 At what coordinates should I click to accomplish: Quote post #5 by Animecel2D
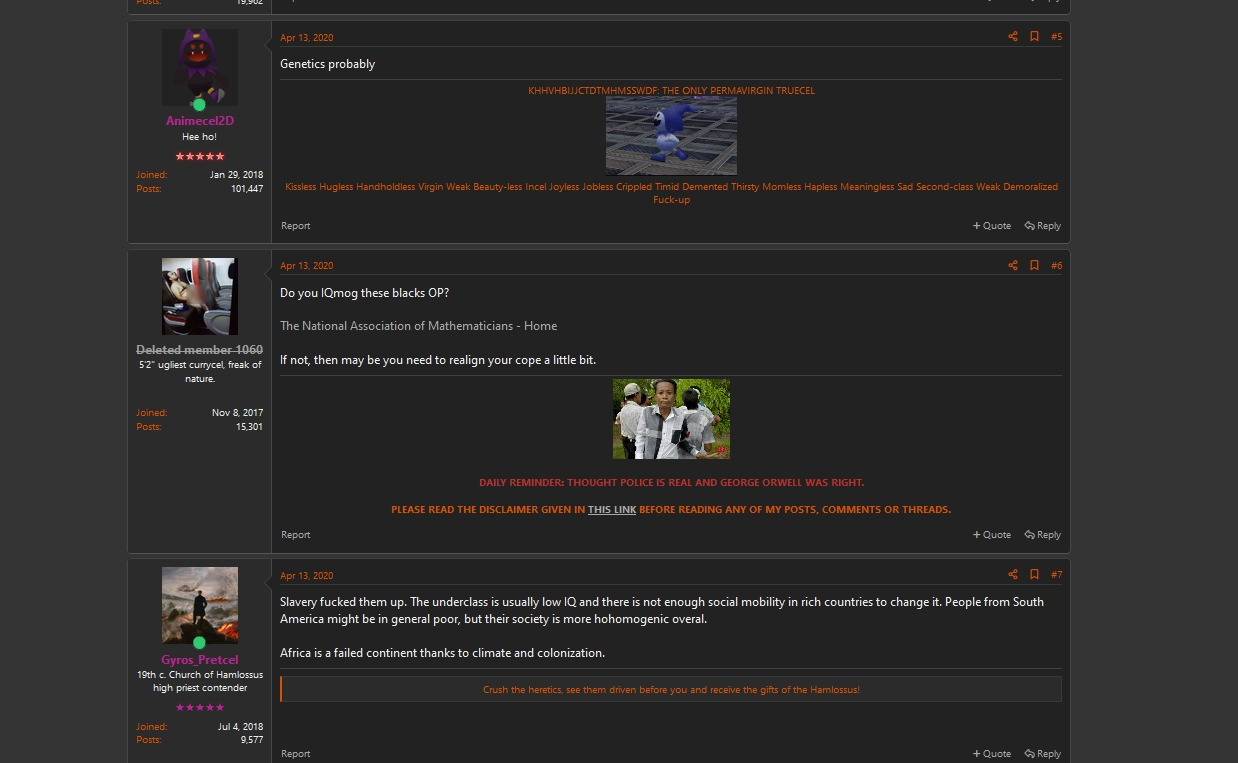[991, 226]
